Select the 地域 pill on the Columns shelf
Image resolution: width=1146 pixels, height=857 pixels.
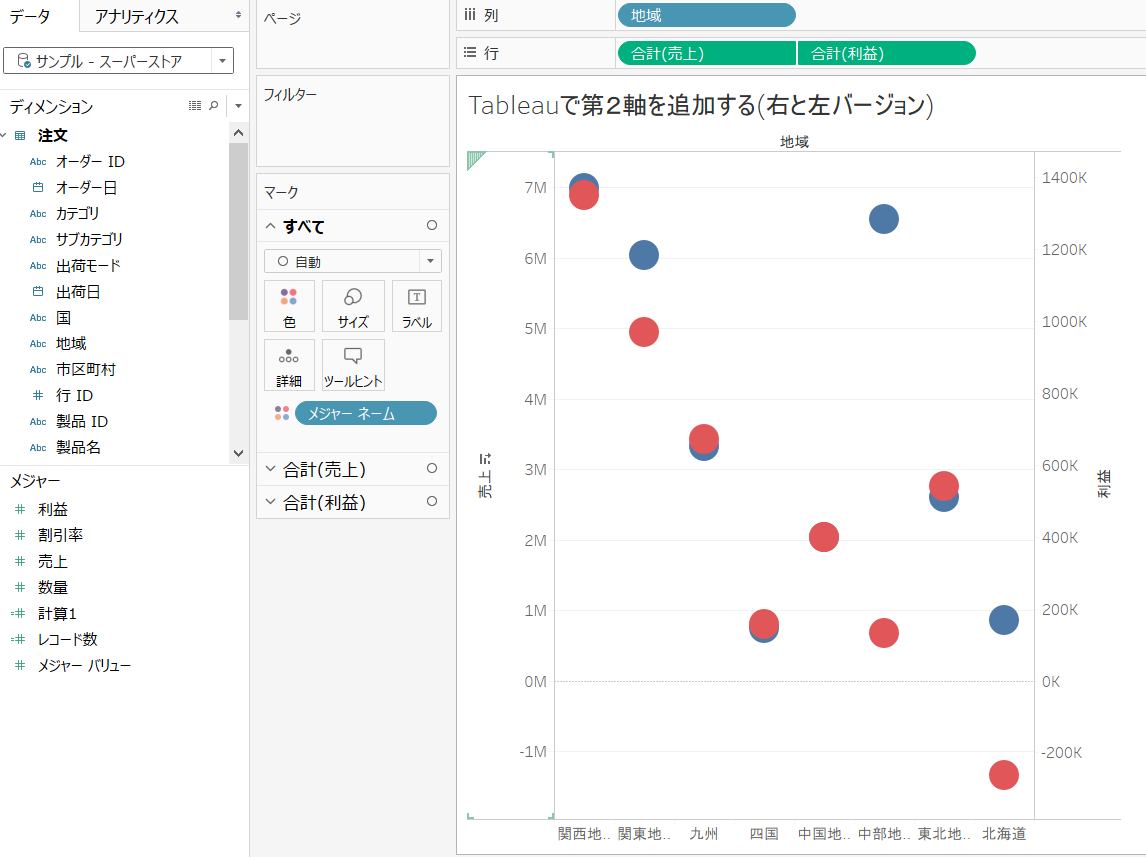[706, 15]
